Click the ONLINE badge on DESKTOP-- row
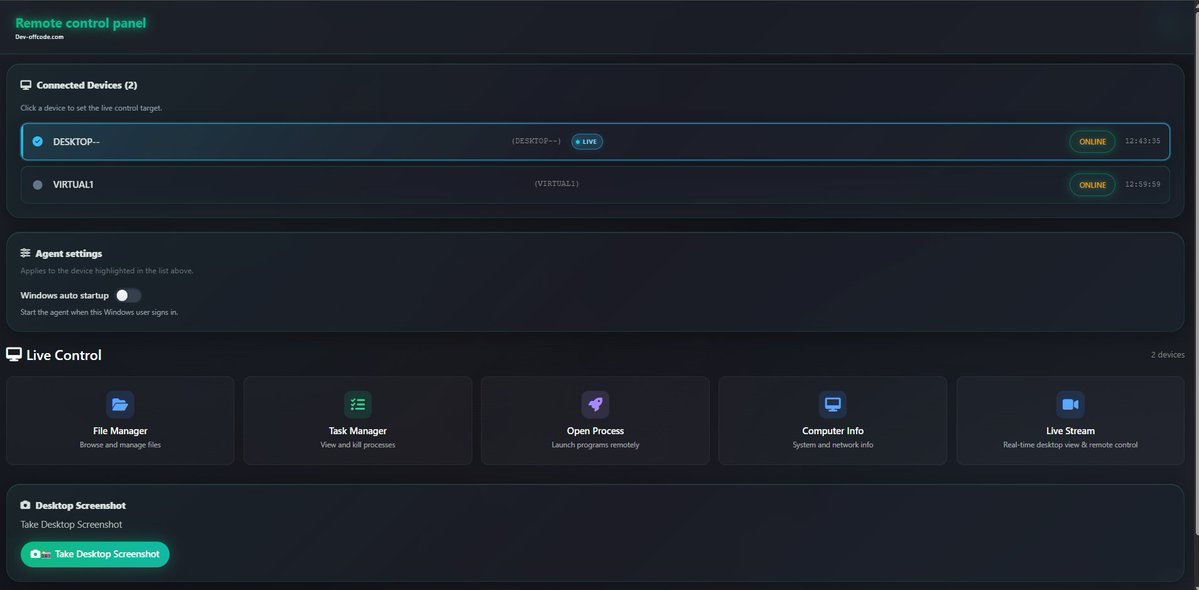Viewport: 1199px width, 590px height. (1092, 141)
